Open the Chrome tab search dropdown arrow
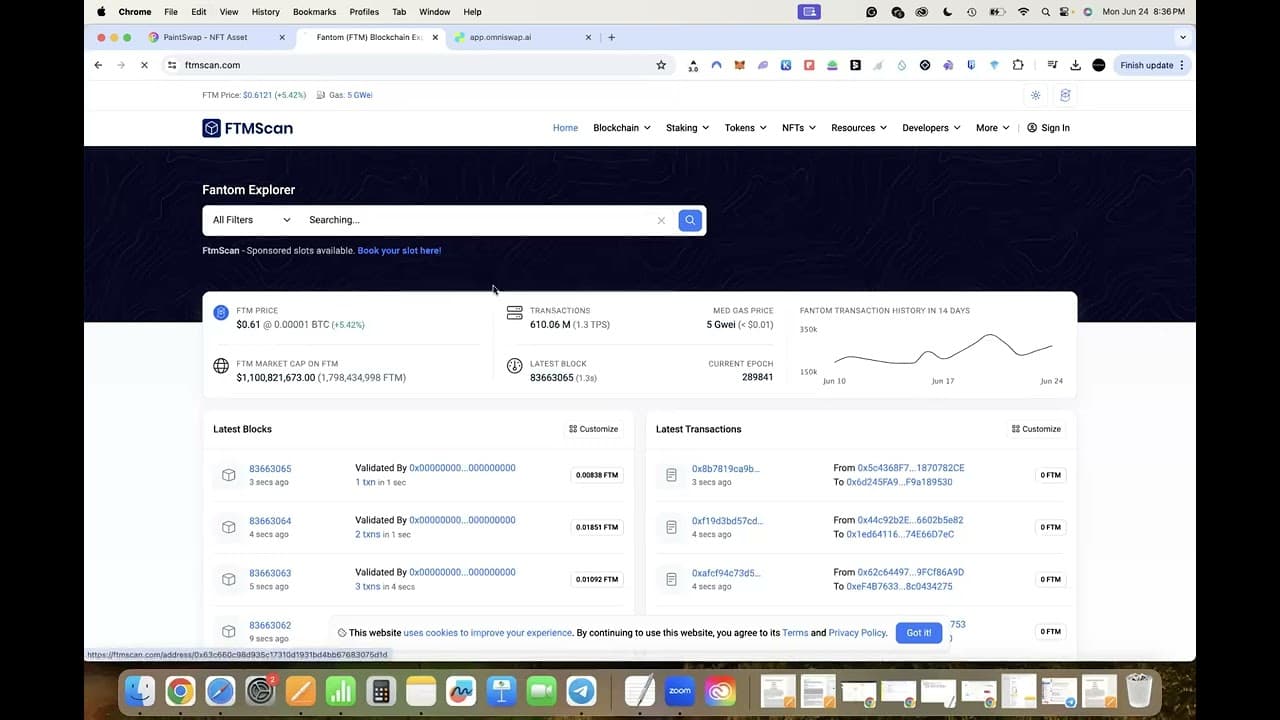Viewport: 1280px width, 720px height. click(1183, 37)
